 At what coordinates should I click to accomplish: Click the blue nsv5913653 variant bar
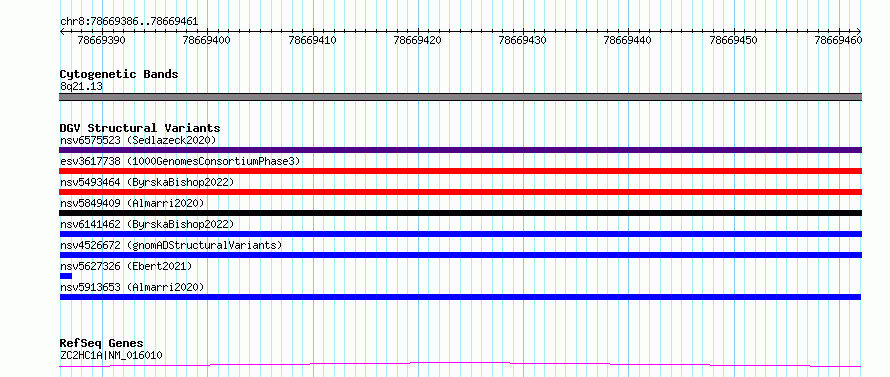pyautogui.click(x=460, y=297)
